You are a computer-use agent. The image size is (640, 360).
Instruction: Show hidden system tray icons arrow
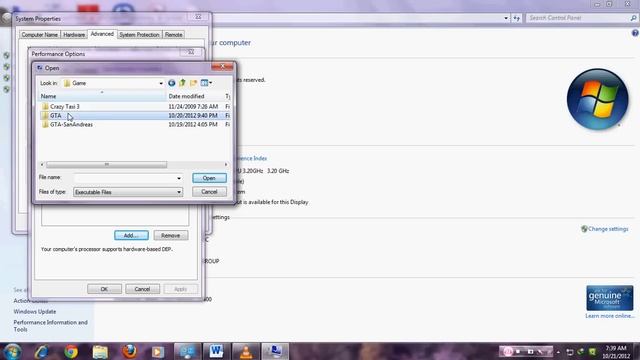[558, 352]
